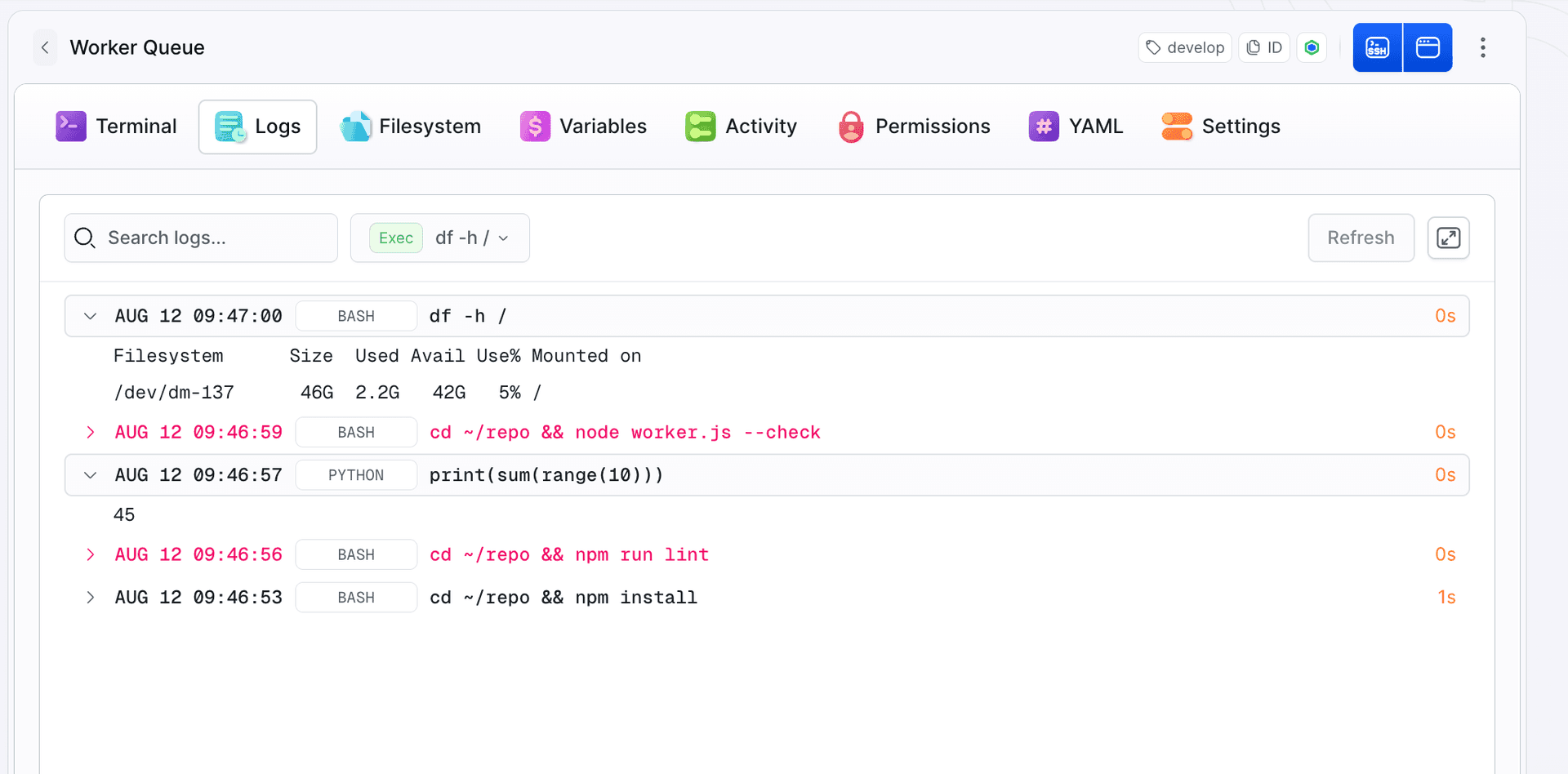Viewport: 1568px width, 774px height.
Task: Click the Permissions tab red lock icon
Action: (851, 127)
